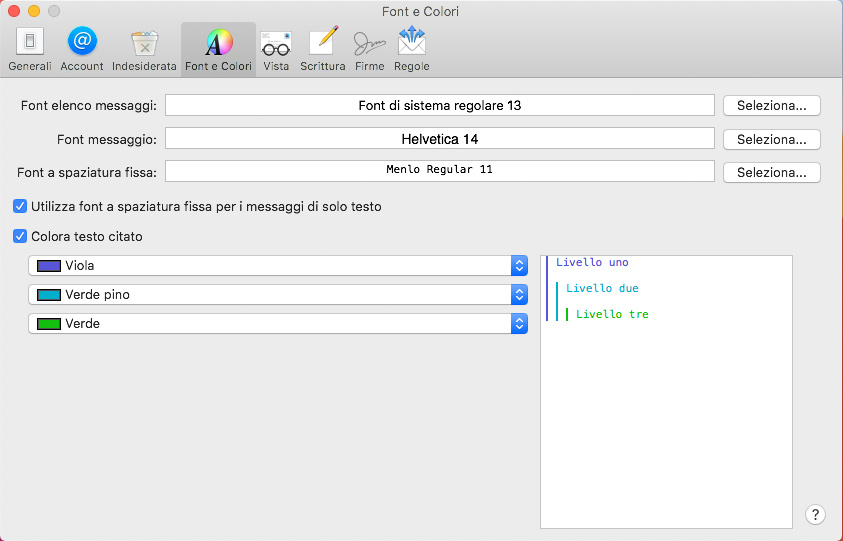
Task: Open the Viola color dropdown
Action: (278, 266)
